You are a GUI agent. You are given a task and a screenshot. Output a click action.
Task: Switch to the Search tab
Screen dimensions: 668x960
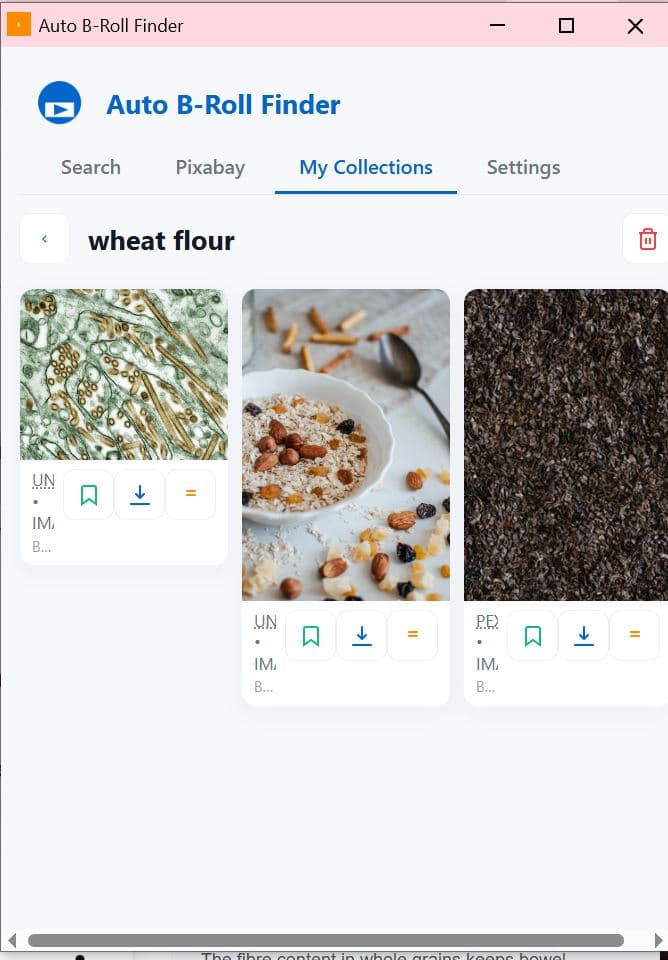pos(91,167)
